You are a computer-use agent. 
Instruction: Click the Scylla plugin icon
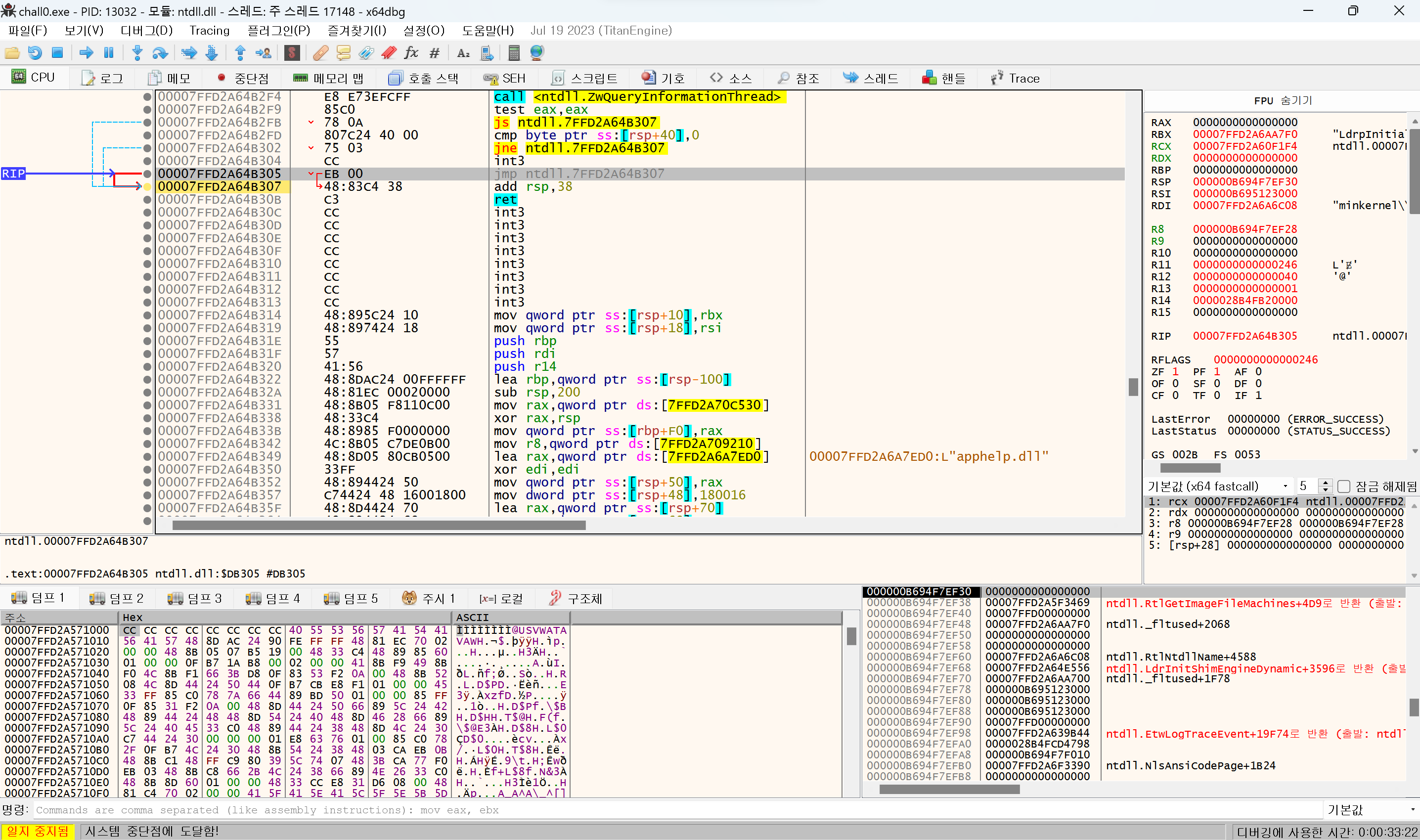tap(292, 53)
